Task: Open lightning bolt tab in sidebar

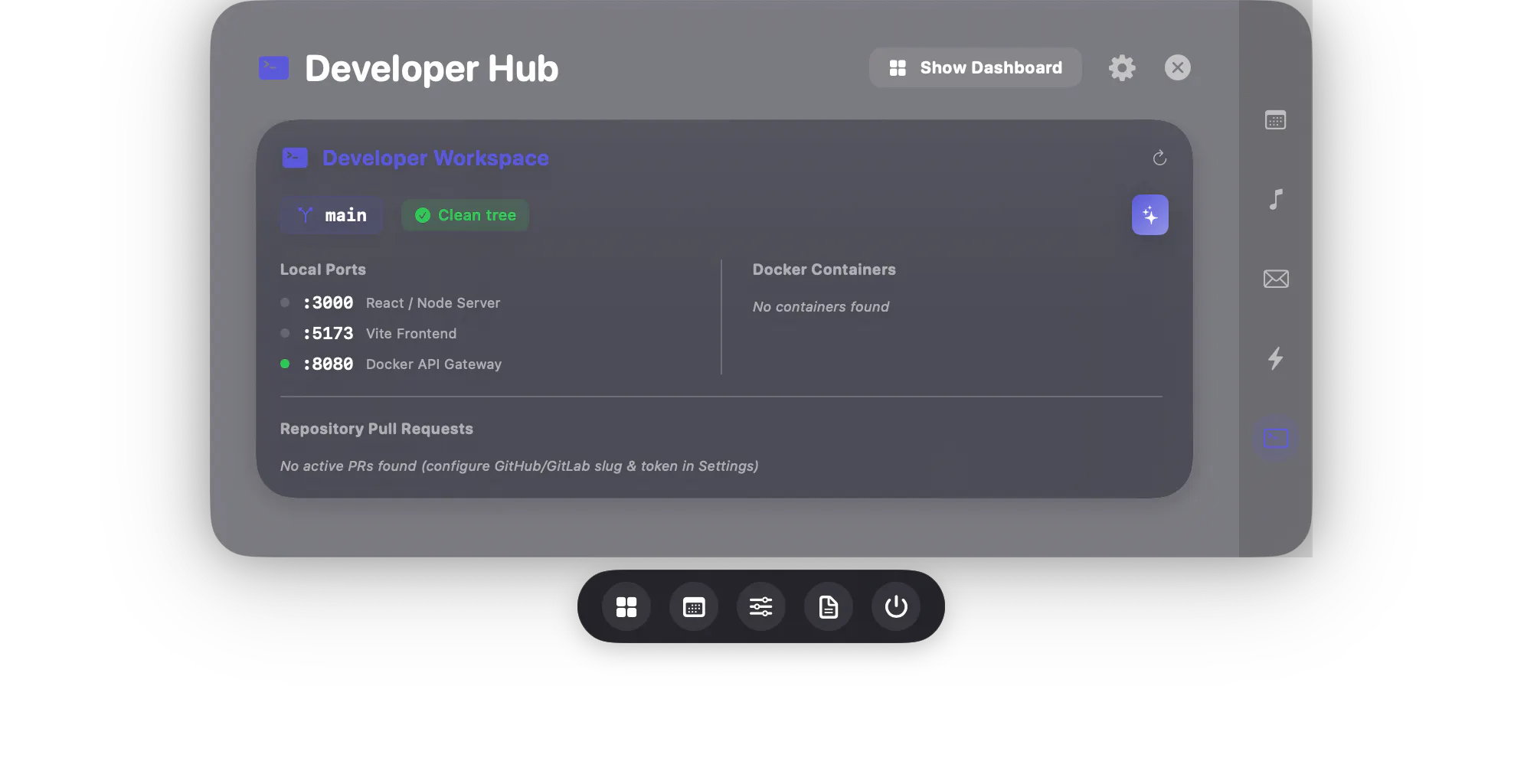Action: coord(1275,358)
